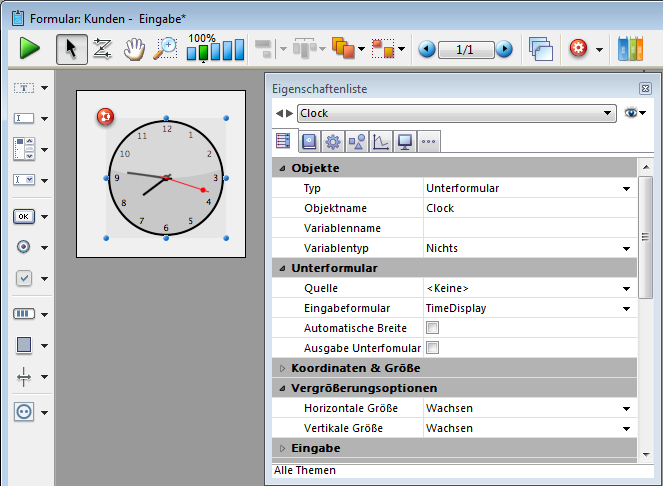The image size is (663, 486).
Task: Switch to the gear actions tab in properties
Action: click(333, 141)
